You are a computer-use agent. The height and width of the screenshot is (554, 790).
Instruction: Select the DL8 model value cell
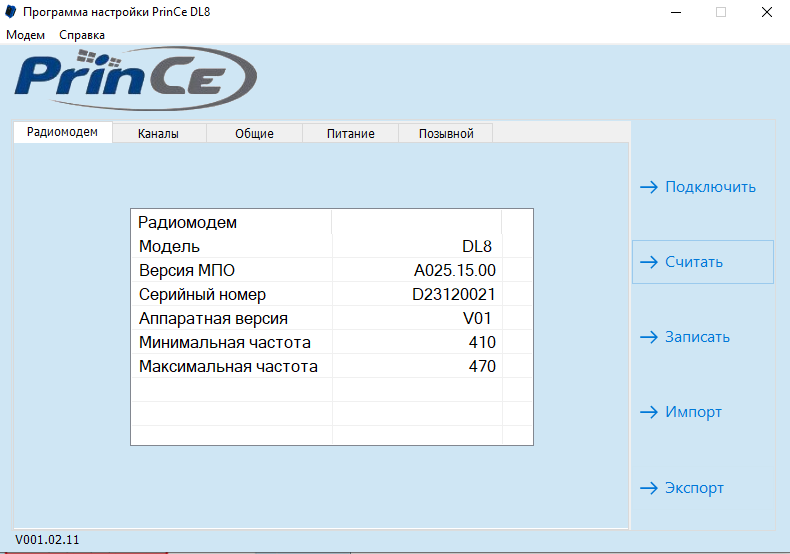pyautogui.click(x=417, y=246)
